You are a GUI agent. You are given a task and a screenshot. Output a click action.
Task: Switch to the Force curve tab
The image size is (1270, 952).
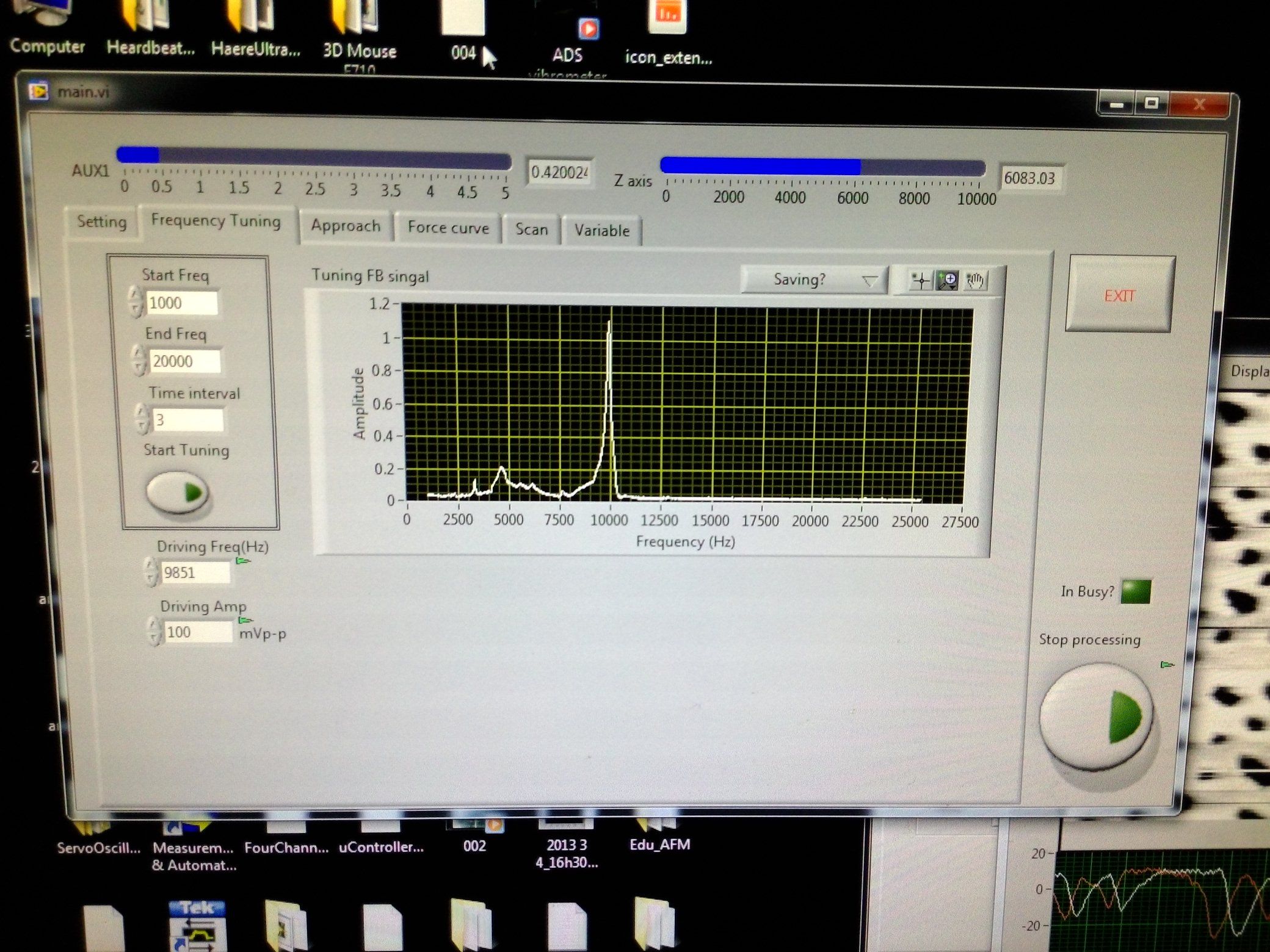pos(449,228)
